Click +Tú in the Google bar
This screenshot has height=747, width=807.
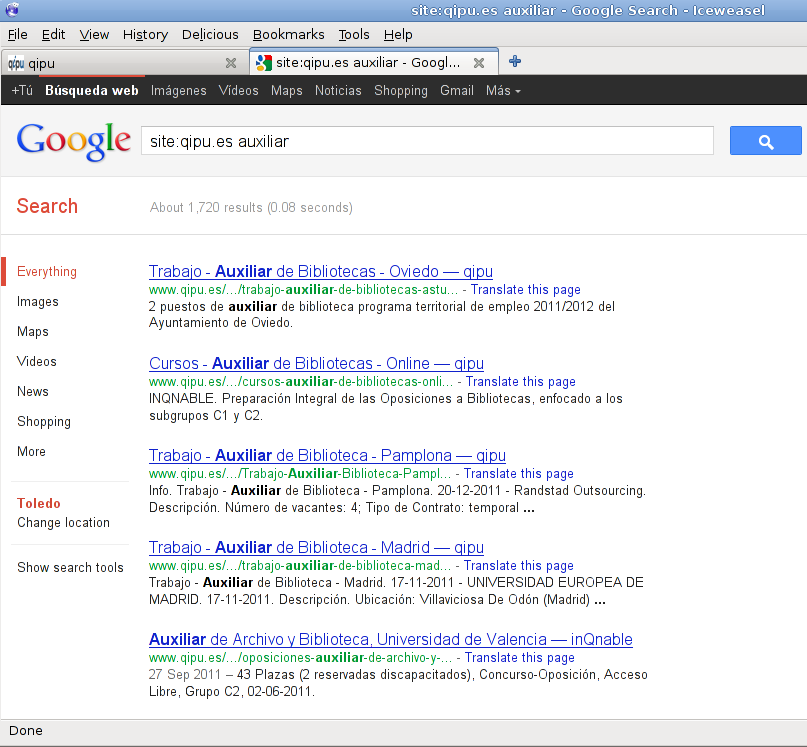[22, 91]
